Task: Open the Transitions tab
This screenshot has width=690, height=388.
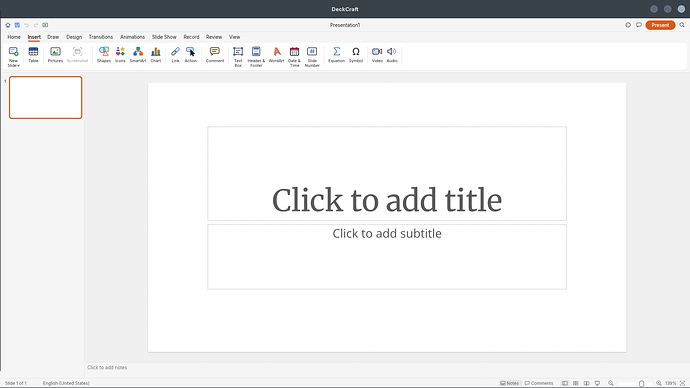Action: [101, 37]
